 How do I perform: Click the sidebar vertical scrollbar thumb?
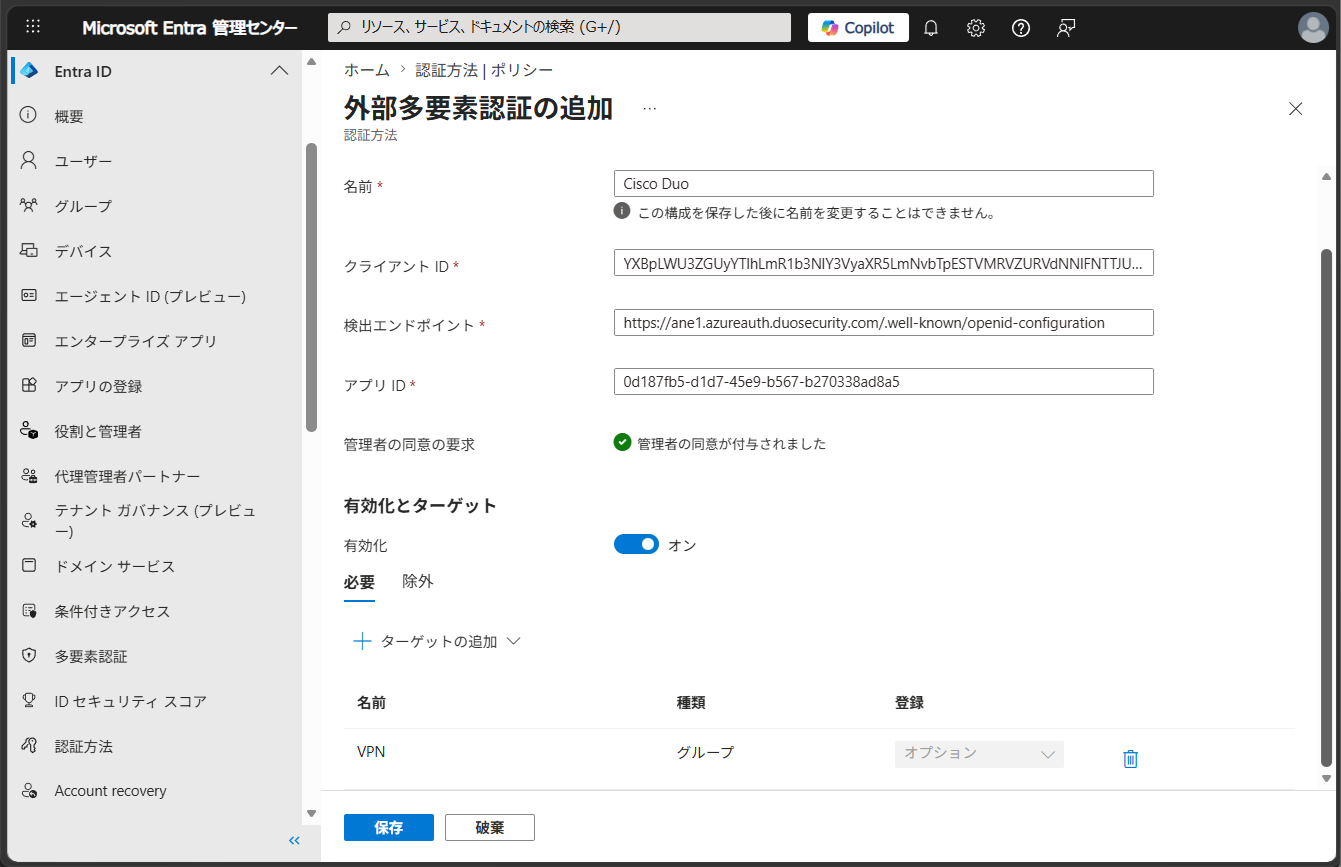[311, 287]
